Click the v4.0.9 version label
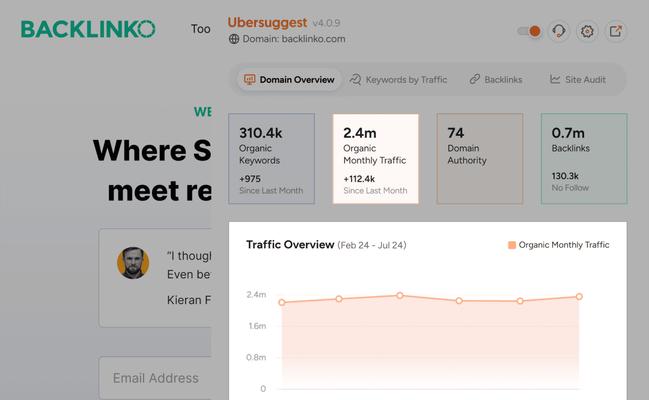The width and height of the screenshot is (649, 400). 327,23
